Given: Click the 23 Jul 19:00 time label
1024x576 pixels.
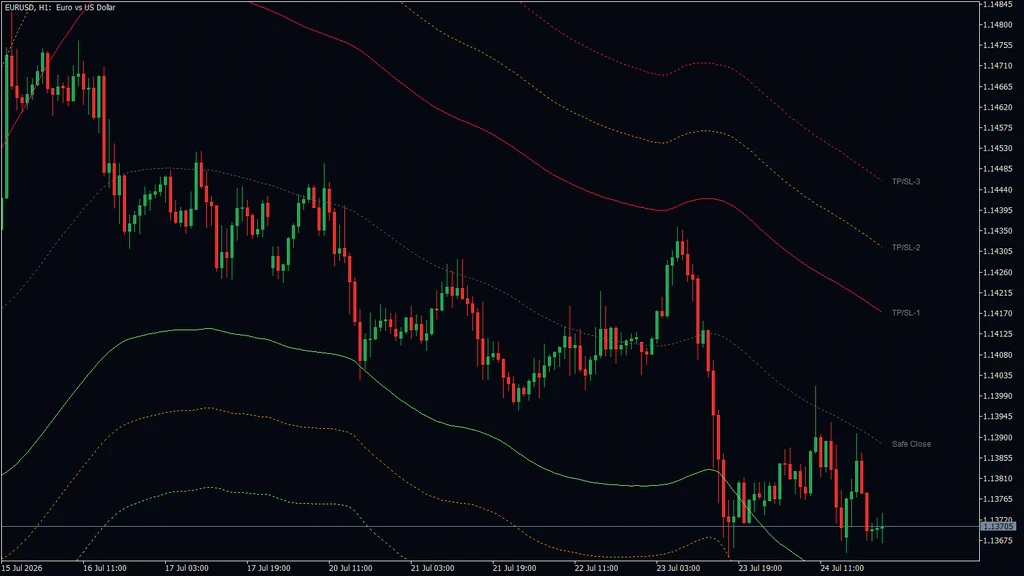Looking at the screenshot, I should coord(760,568).
